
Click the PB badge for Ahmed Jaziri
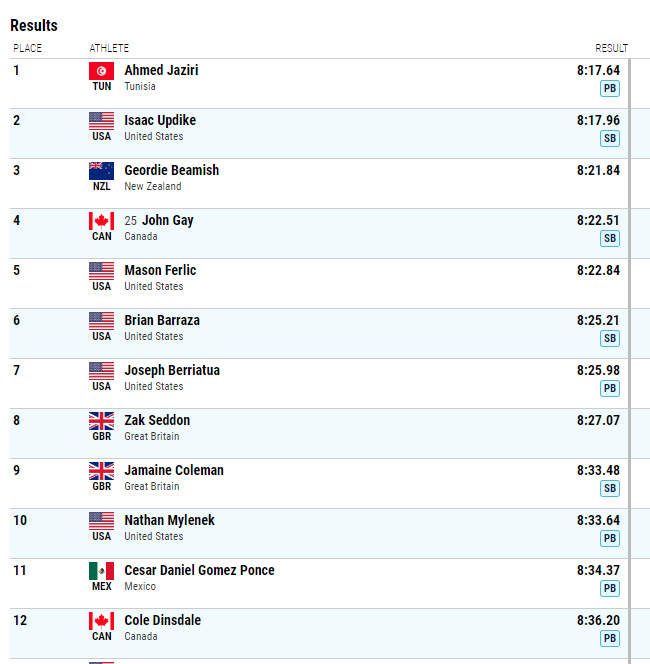(x=610, y=89)
